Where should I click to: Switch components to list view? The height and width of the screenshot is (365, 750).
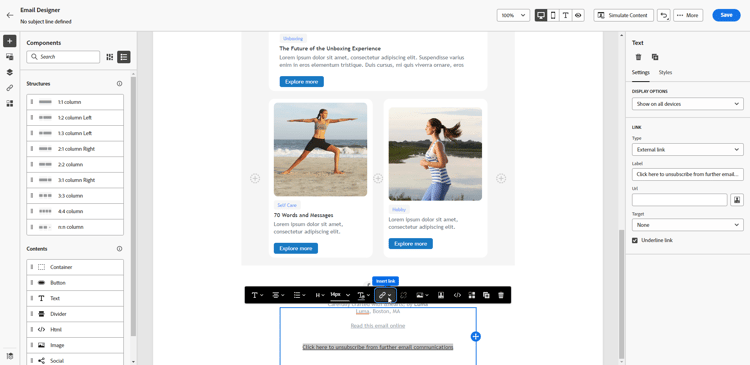point(124,57)
